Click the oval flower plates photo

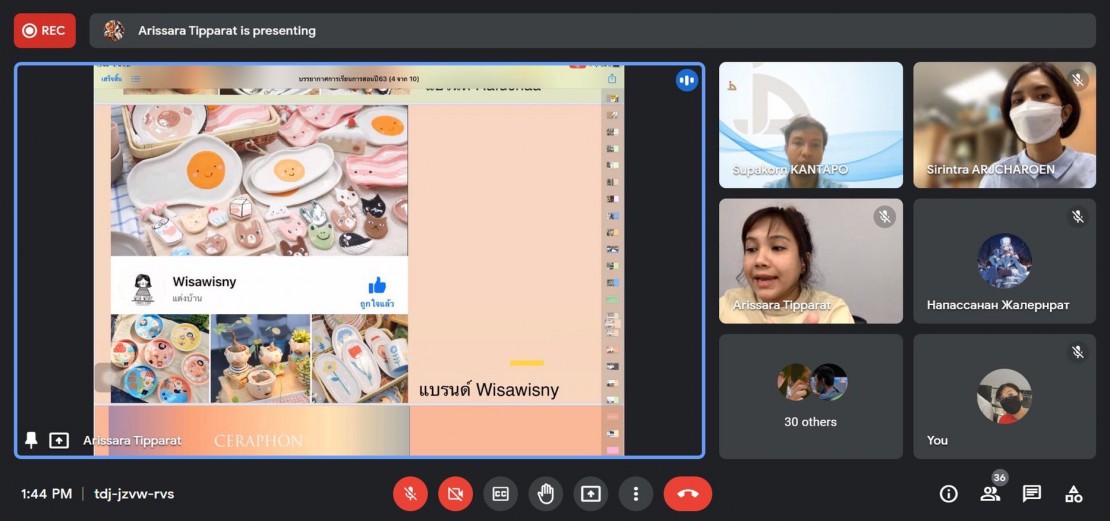click(x=360, y=359)
